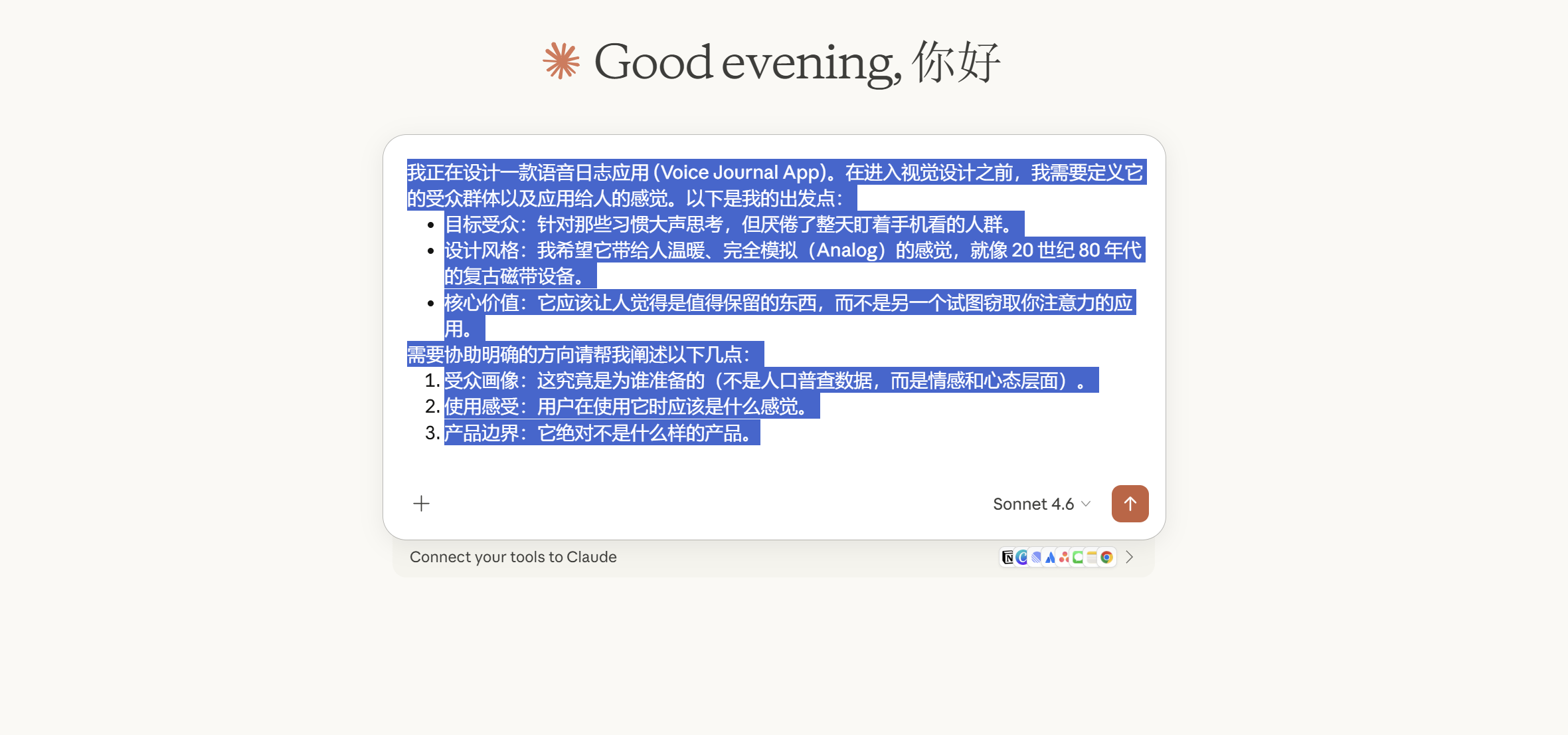
Task: Click the Chrome connector icon
Action: [x=1106, y=557]
